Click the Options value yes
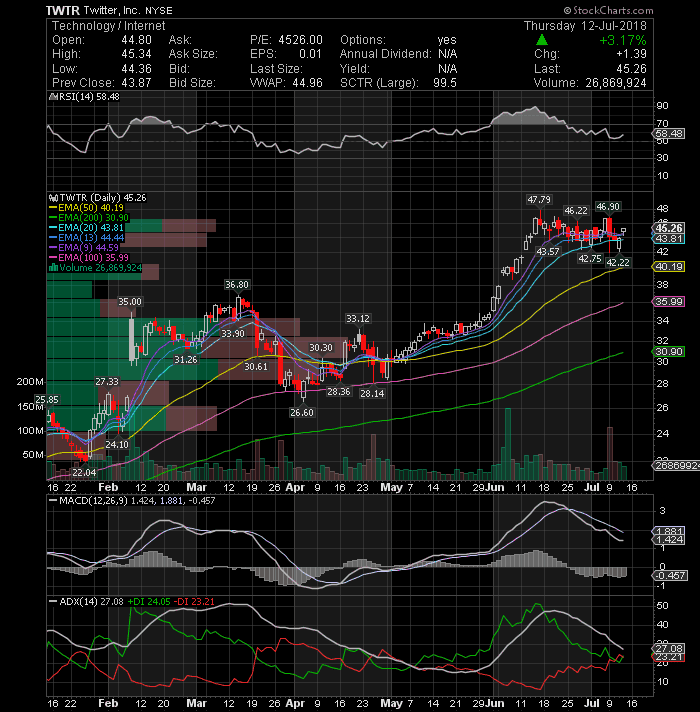The image size is (700, 712). point(447,40)
